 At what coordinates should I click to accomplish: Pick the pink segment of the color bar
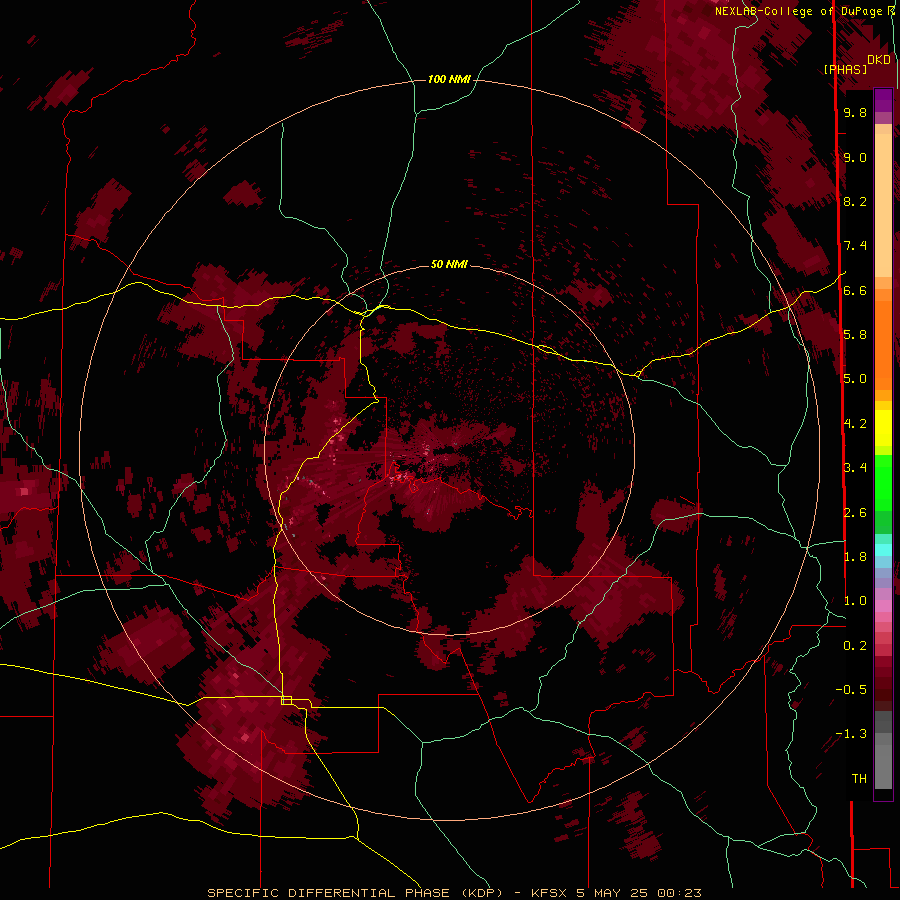tap(883, 606)
